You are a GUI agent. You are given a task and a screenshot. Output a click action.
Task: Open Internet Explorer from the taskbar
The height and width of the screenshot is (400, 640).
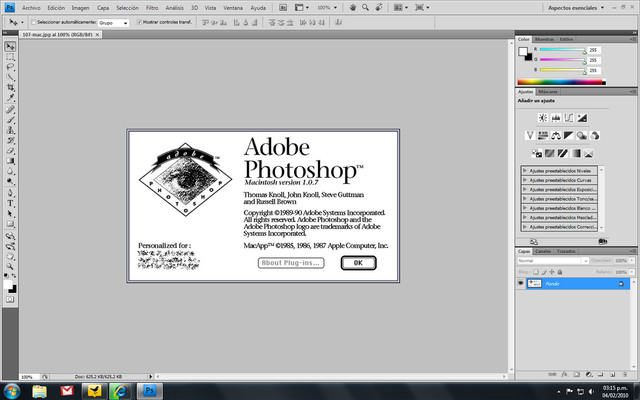point(120,391)
